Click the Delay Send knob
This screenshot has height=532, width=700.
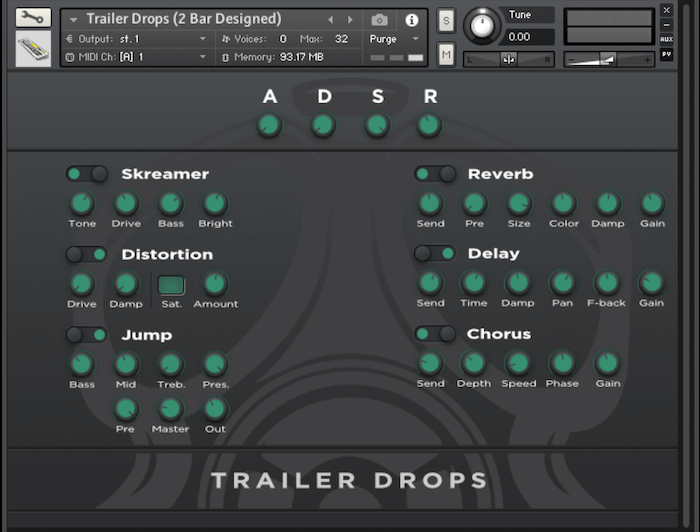pos(430,283)
